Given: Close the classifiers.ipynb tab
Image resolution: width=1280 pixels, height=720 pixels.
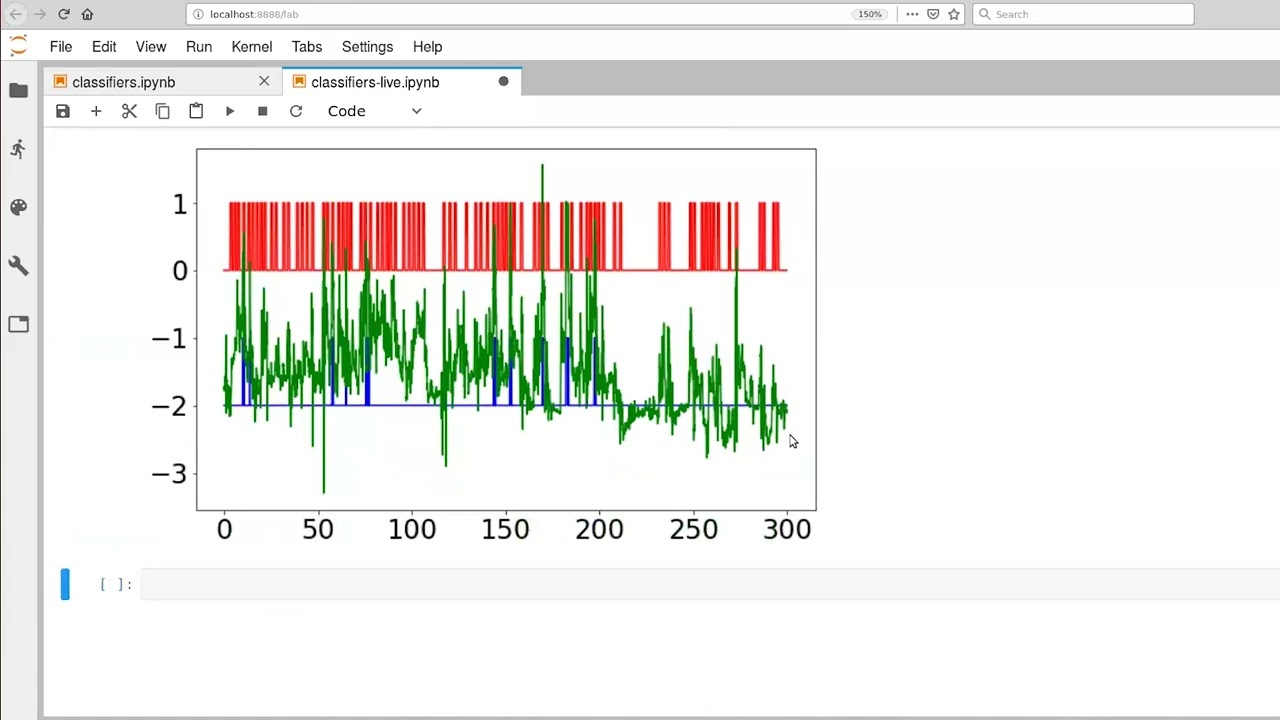Looking at the screenshot, I should pyautogui.click(x=264, y=81).
